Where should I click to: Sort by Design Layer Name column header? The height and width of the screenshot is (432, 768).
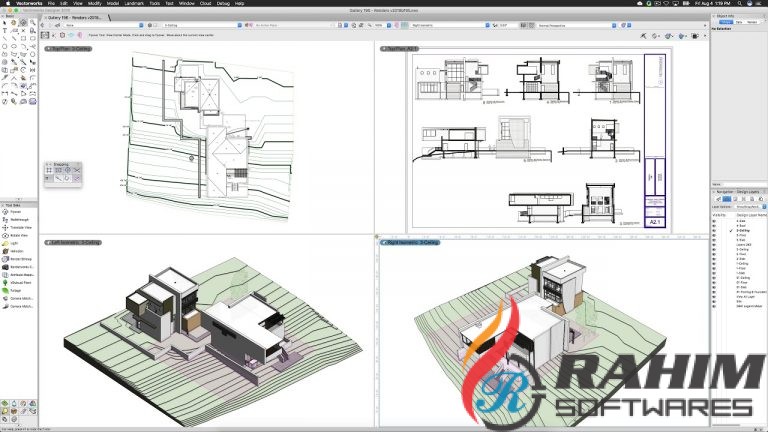click(750, 215)
